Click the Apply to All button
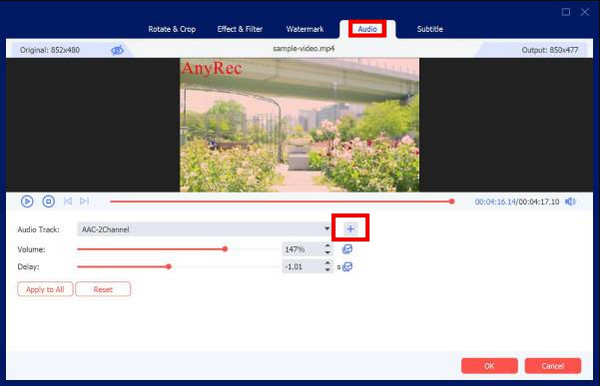 tap(45, 289)
